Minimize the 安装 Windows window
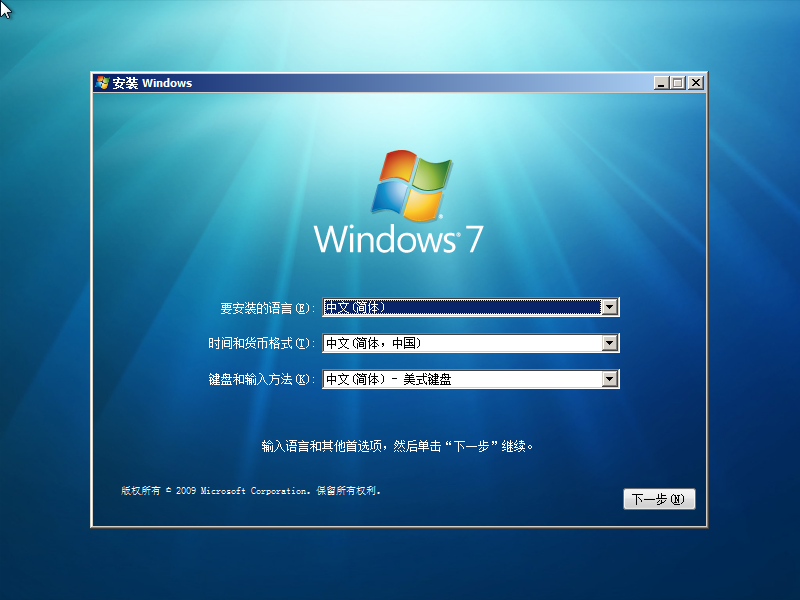Image resolution: width=800 pixels, height=600 pixels. 661,83
